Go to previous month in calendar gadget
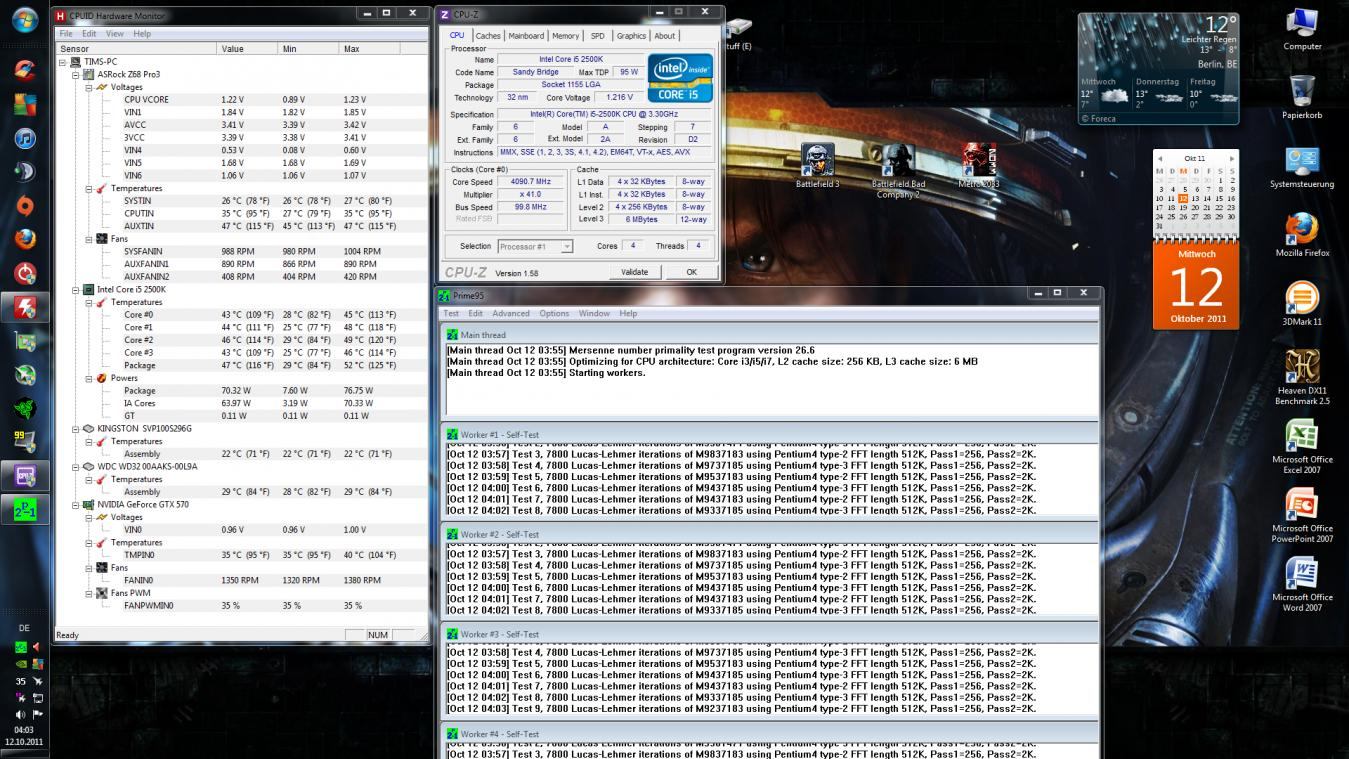This screenshot has height=759, width=1349. click(1159, 158)
